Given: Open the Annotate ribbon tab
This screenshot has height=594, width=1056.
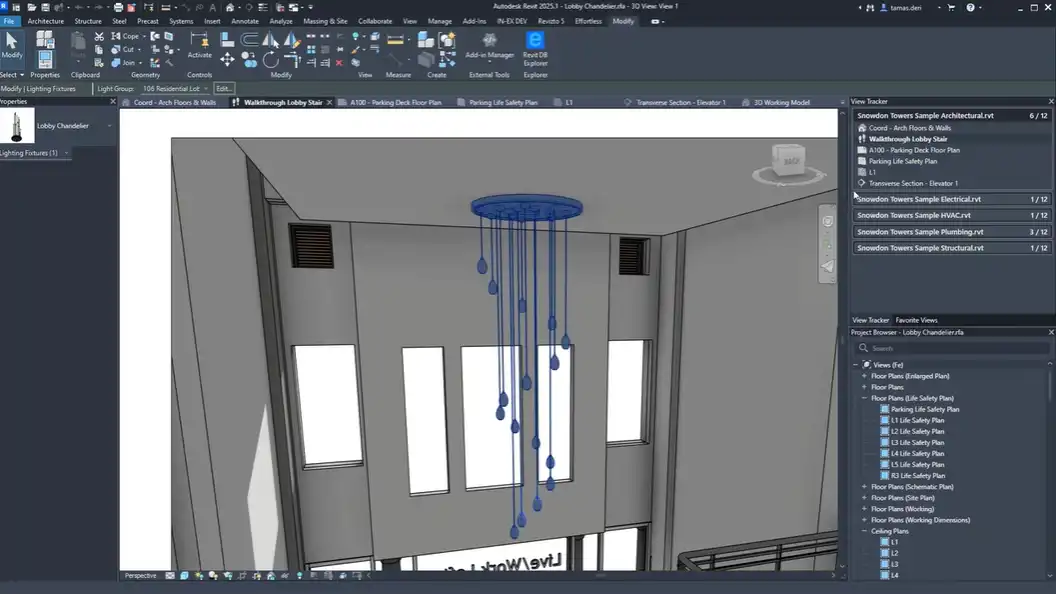Looking at the screenshot, I should click(244, 21).
